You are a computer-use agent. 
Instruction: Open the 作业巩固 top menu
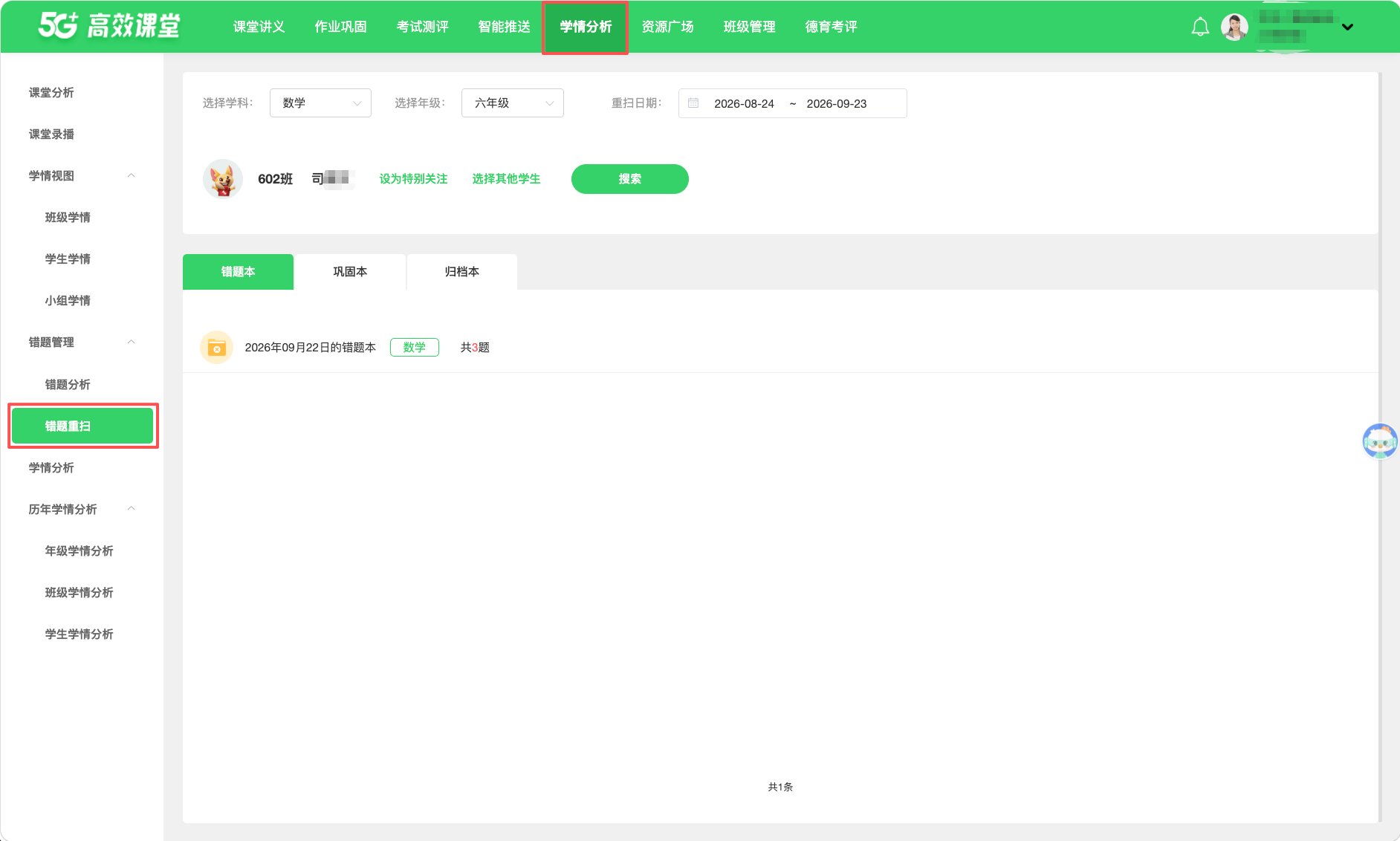pyautogui.click(x=341, y=27)
